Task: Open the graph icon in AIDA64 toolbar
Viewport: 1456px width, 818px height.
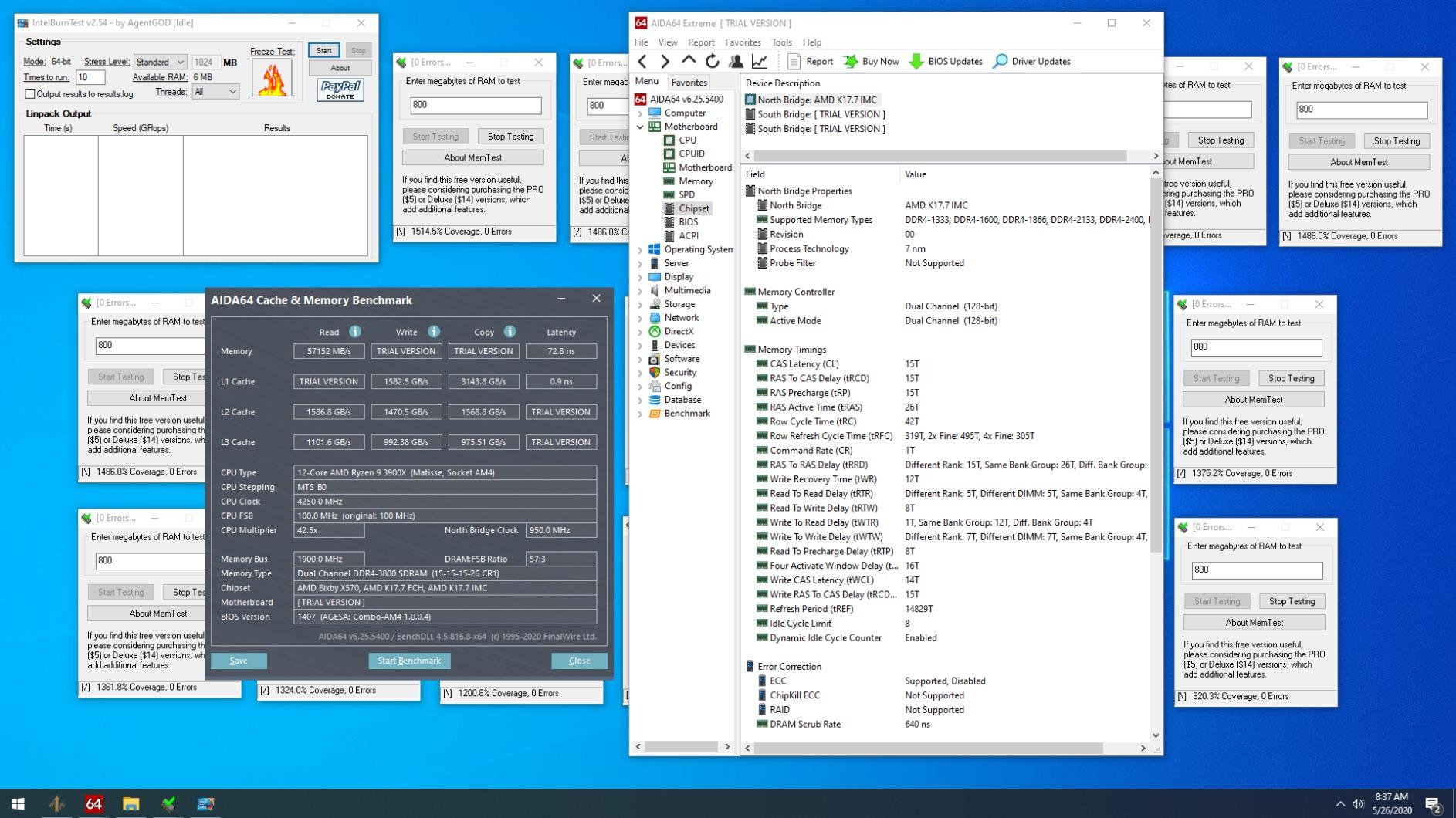Action: [760, 62]
